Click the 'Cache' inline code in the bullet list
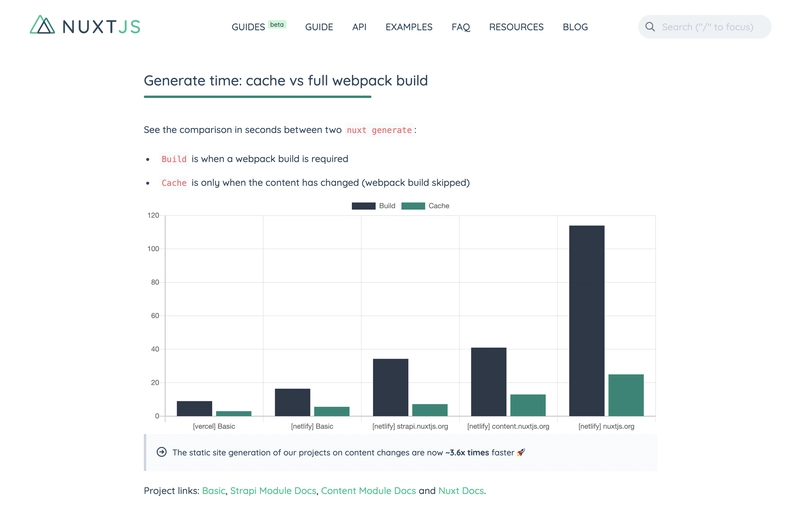The image size is (800, 516). pos(174,183)
